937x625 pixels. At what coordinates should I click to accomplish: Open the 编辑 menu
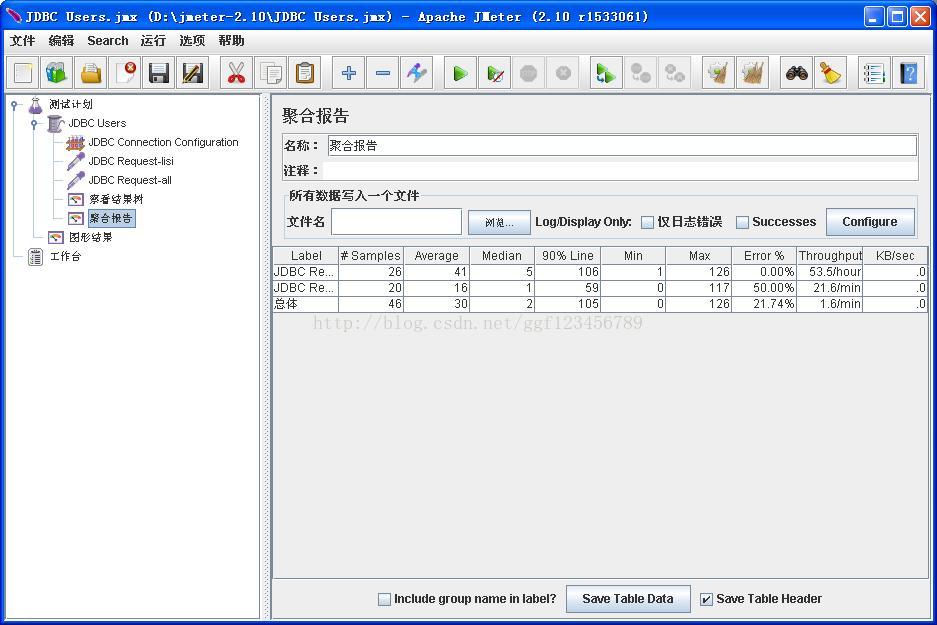coord(61,41)
